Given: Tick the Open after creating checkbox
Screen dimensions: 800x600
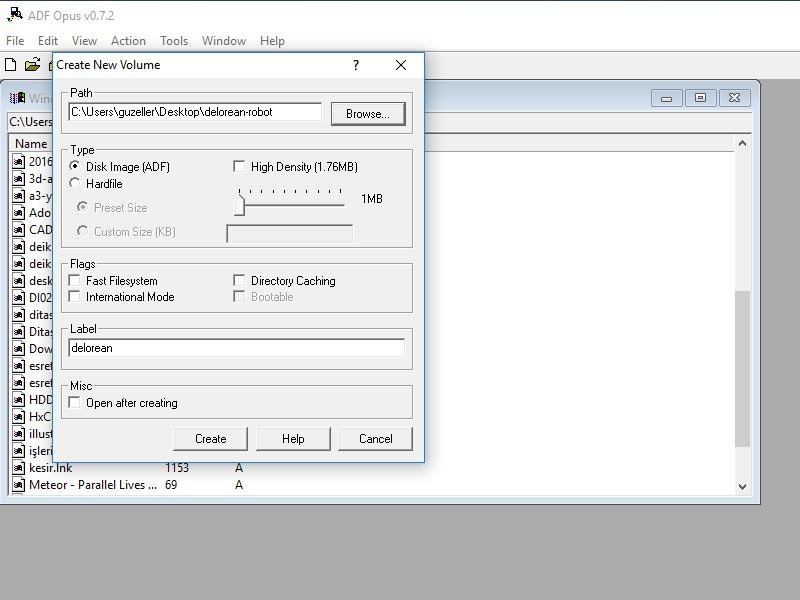Looking at the screenshot, I should click(x=74, y=402).
